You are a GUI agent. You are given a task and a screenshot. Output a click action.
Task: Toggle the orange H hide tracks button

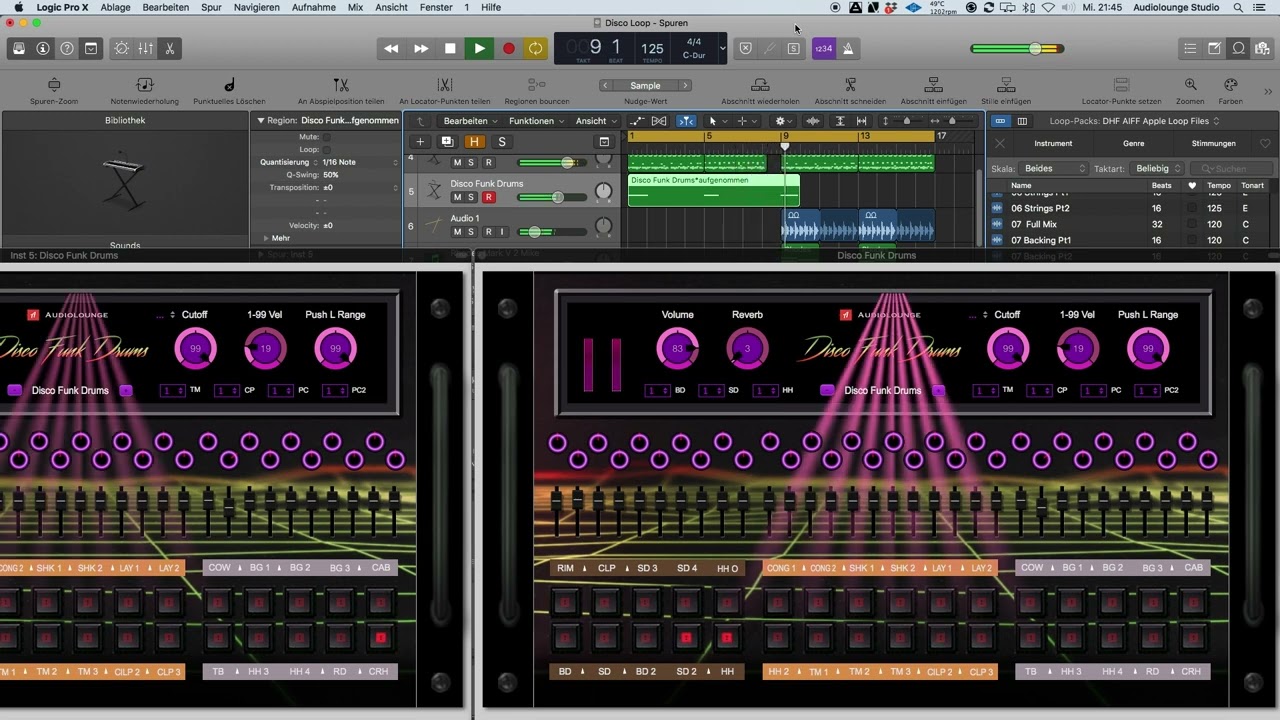[x=474, y=142]
